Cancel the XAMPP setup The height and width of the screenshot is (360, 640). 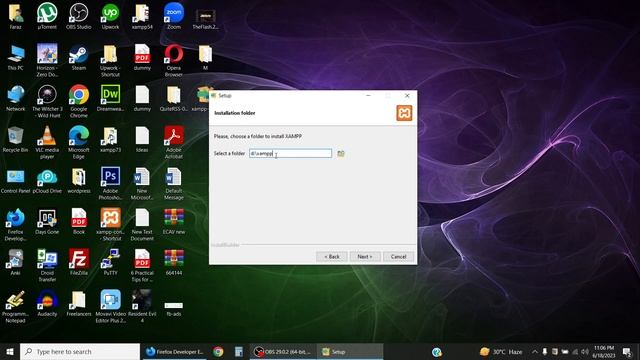[398, 257]
